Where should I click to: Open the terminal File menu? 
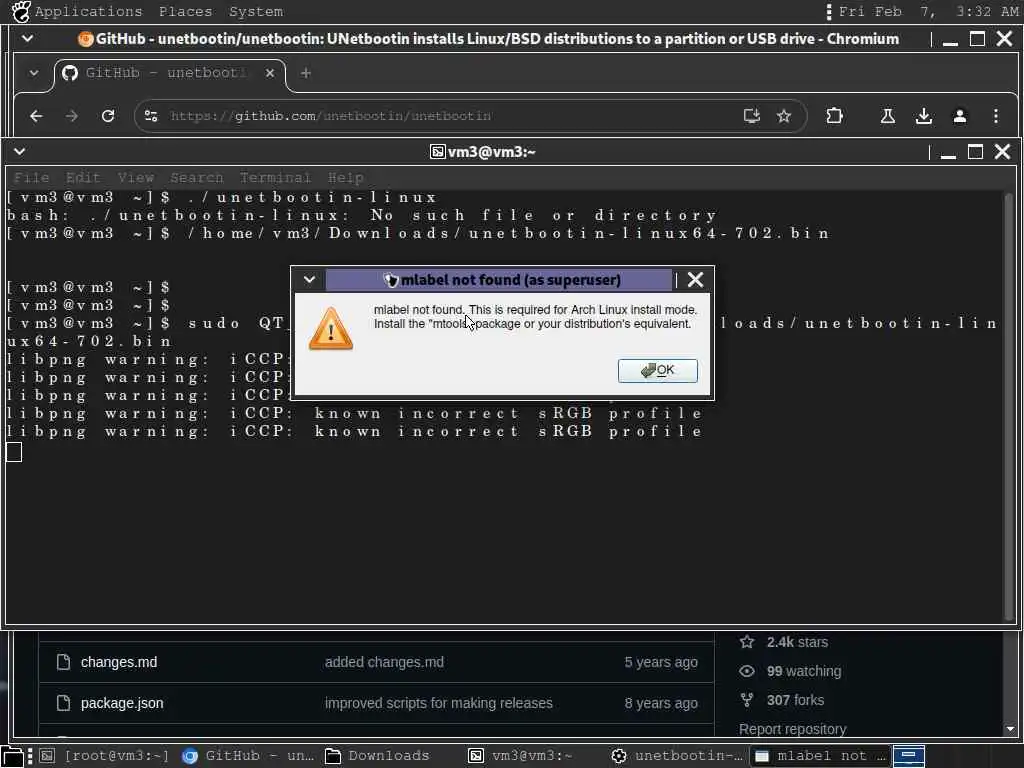click(x=31, y=178)
